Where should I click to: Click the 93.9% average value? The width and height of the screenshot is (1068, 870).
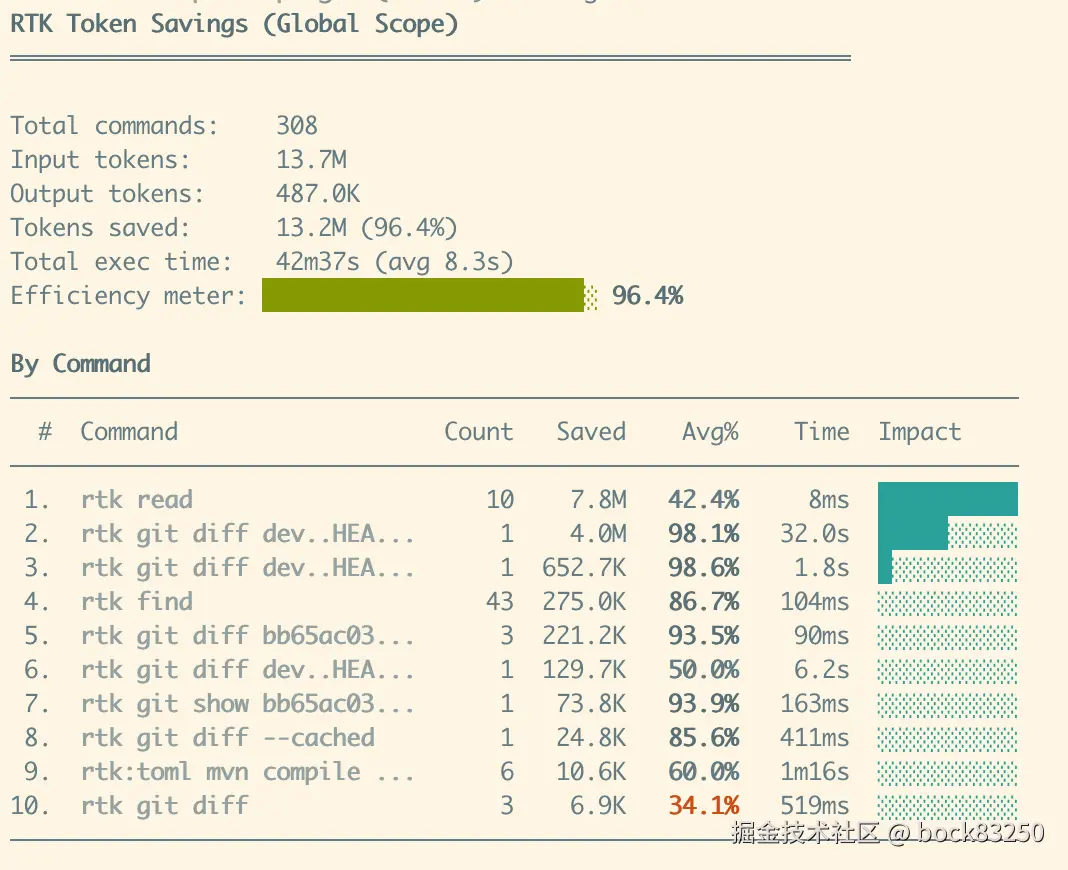click(x=704, y=704)
